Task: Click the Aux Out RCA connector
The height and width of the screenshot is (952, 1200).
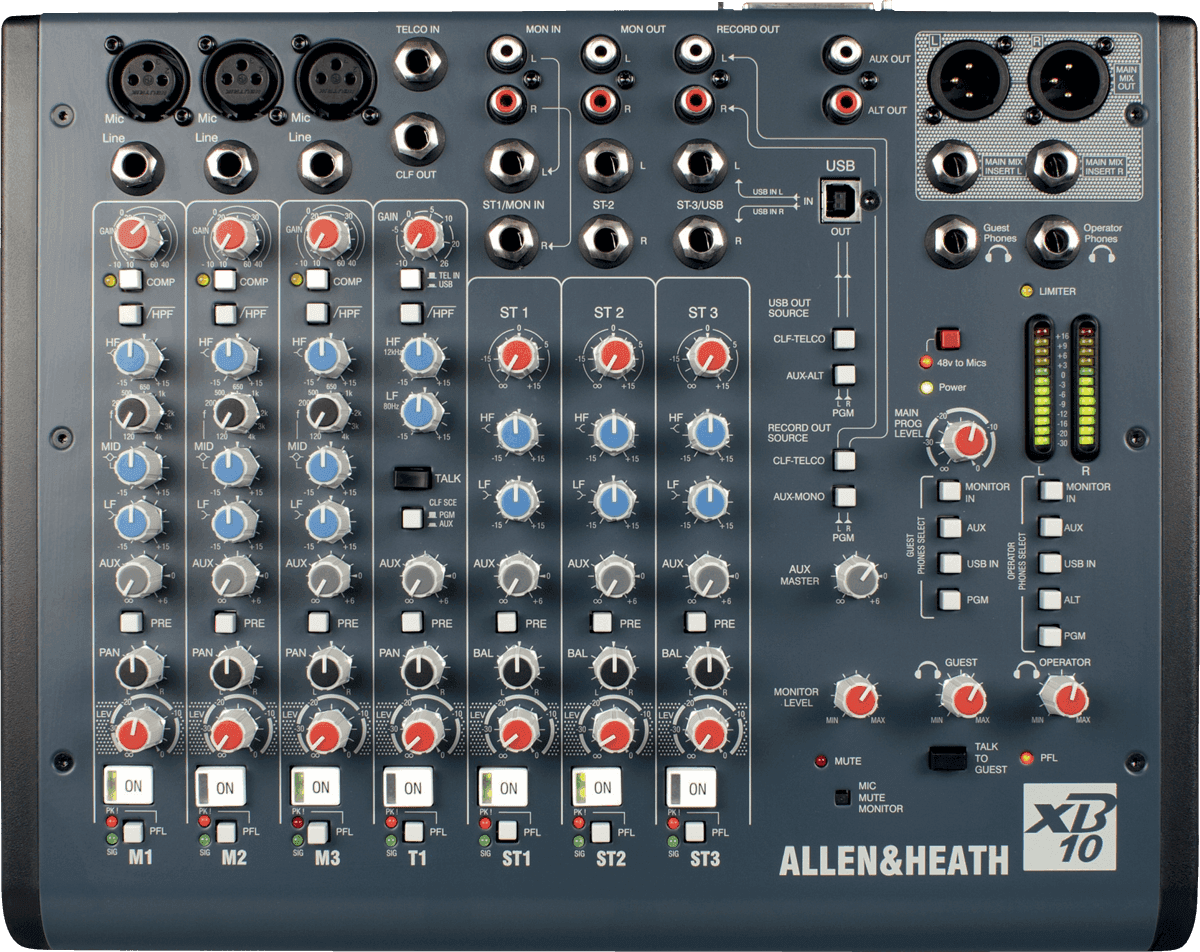Action: [x=843, y=52]
